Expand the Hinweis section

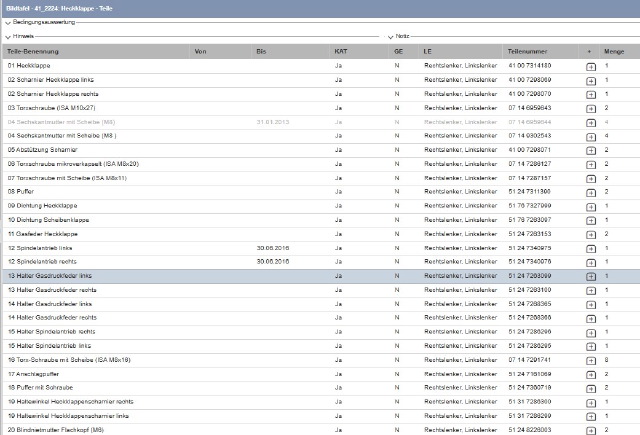coord(8,37)
